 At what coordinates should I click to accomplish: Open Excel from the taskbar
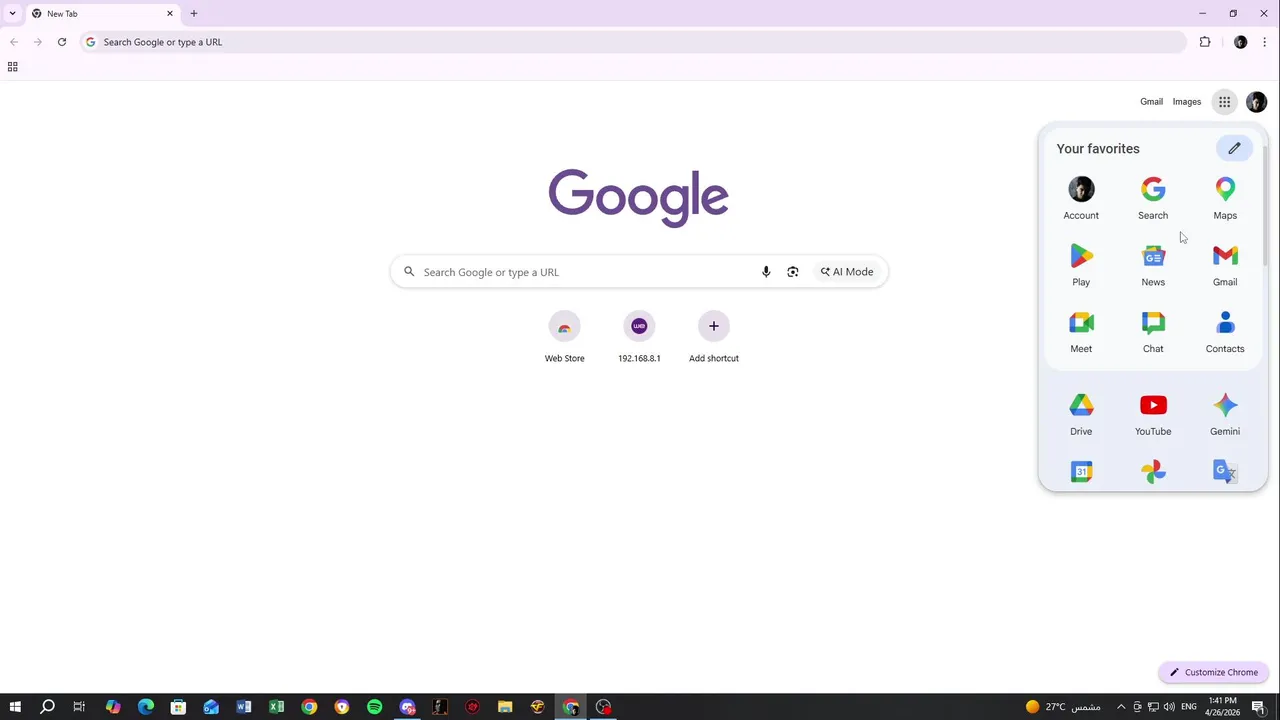(x=276, y=707)
